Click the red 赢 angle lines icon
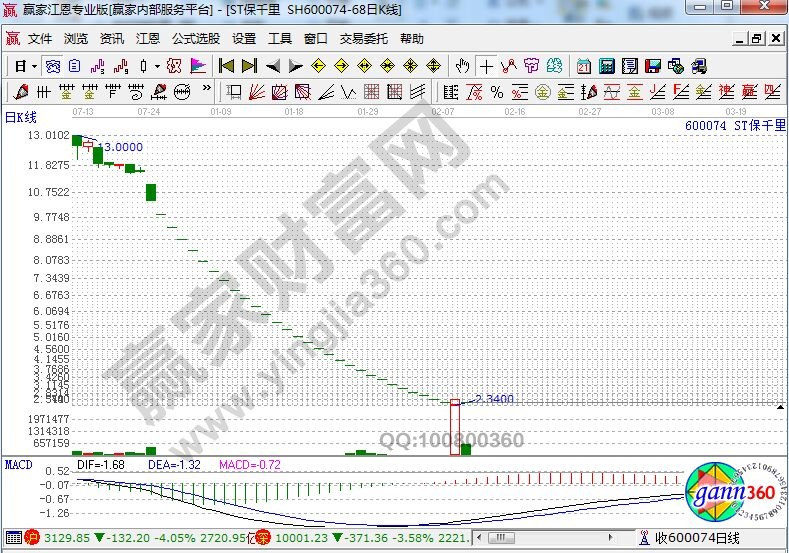Image resolution: width=789 pixels, height=553 pixels. coord(750,92)
